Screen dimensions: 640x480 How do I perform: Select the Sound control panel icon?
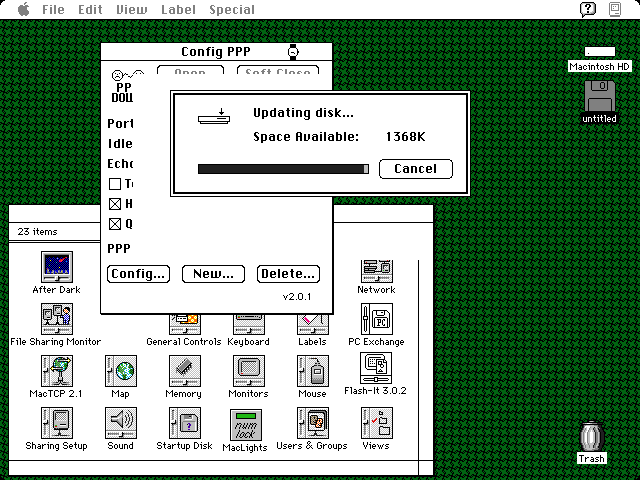[x=121, y=422]
